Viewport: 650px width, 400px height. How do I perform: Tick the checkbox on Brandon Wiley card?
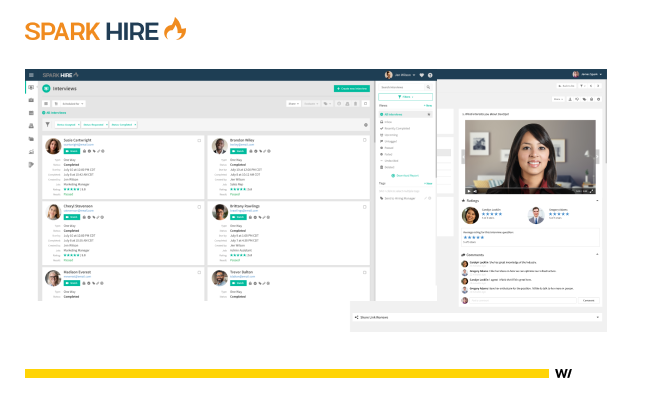coord(366,140)
